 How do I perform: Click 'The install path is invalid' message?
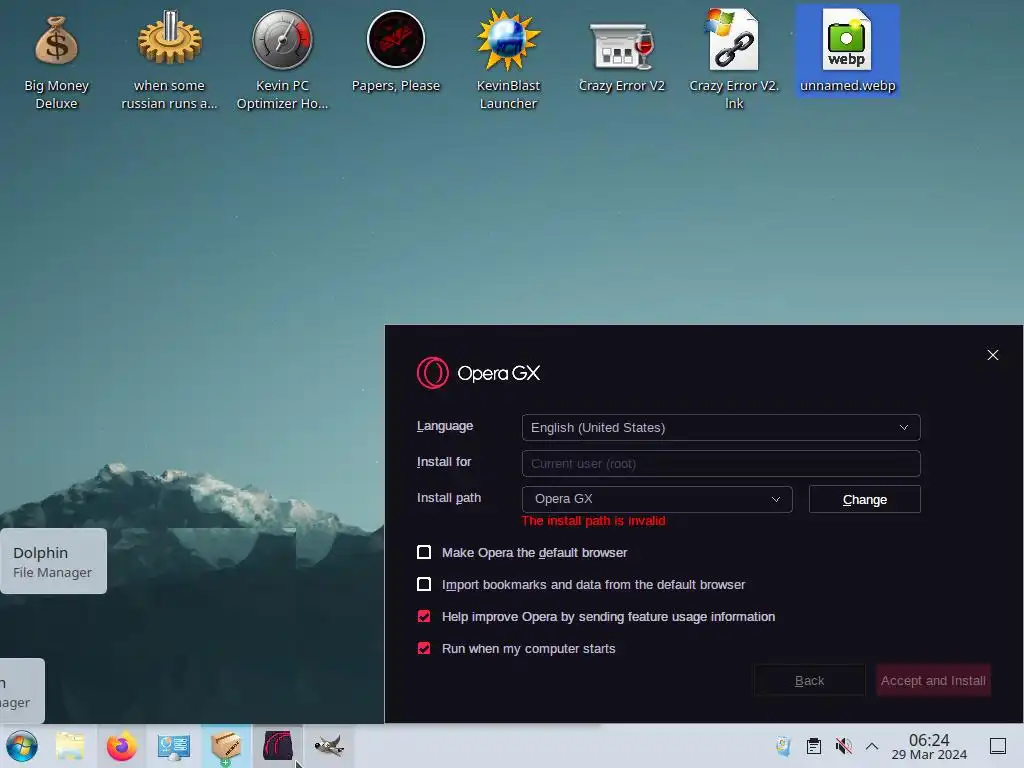point(593,520)
